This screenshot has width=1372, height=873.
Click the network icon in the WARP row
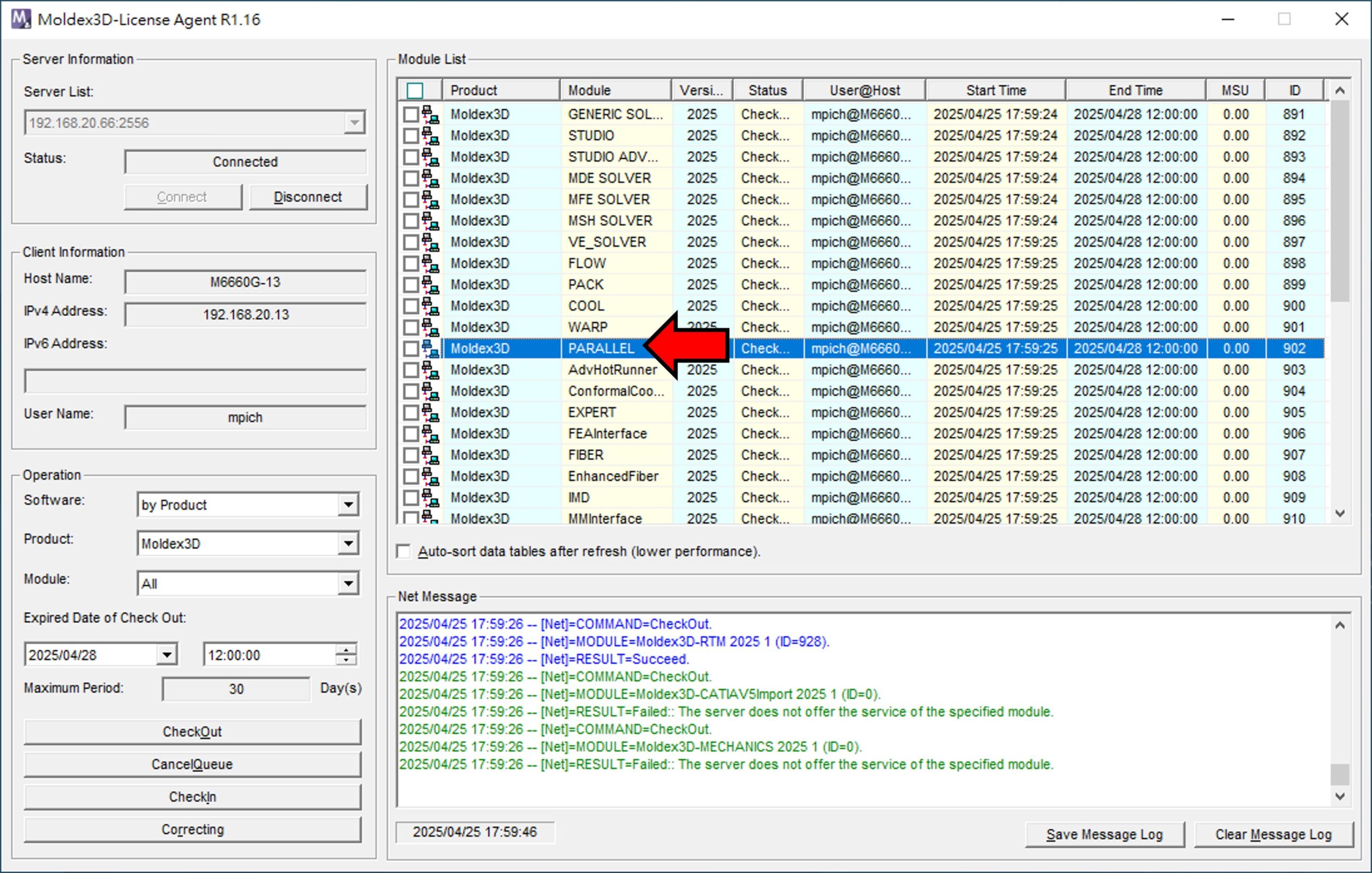(x=430, y=327)
